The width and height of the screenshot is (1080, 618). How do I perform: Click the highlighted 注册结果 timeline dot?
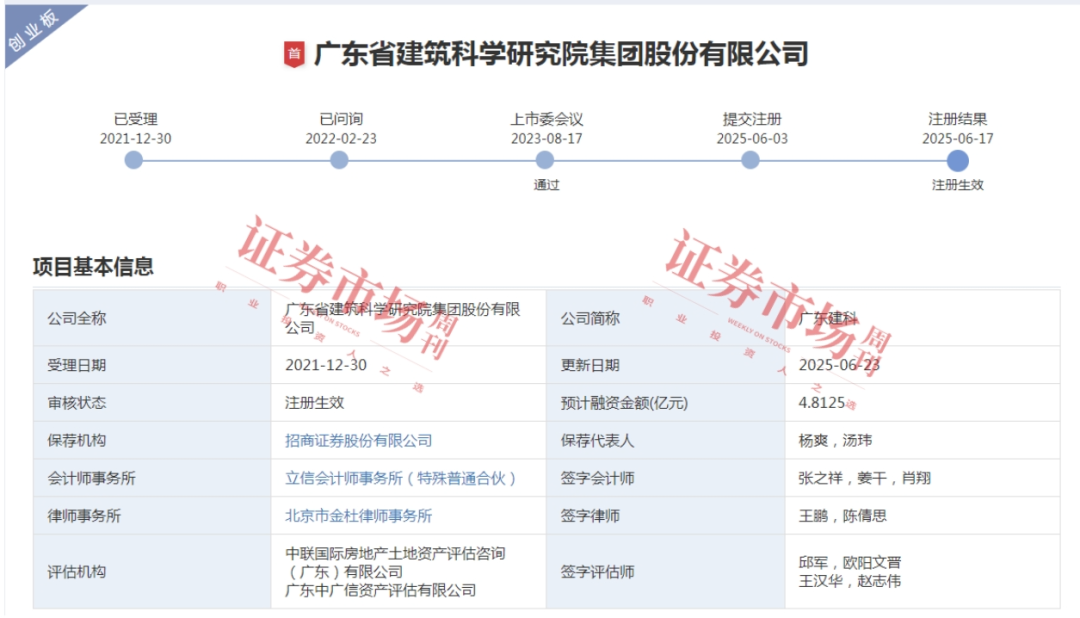pyautogui.click(x=957, y=158)
